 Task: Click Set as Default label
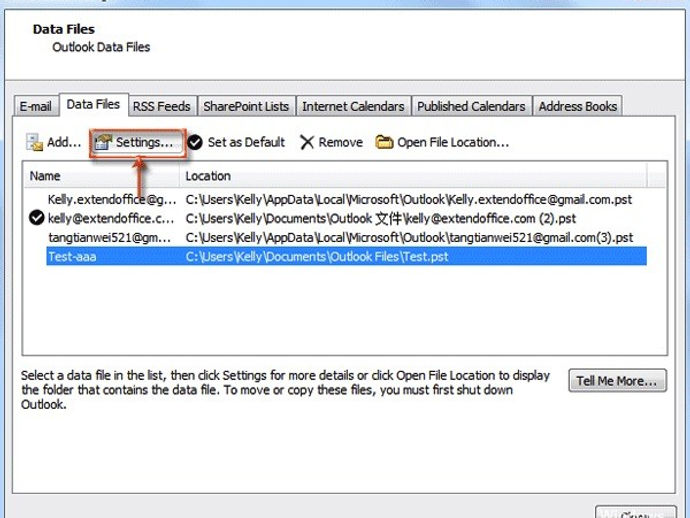[246, 142]
